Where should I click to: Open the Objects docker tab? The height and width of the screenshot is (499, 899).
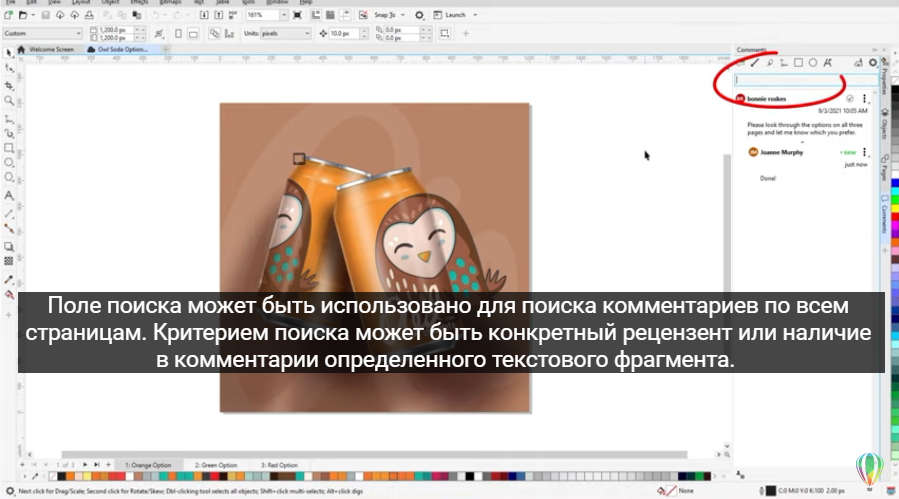point(885,124)
